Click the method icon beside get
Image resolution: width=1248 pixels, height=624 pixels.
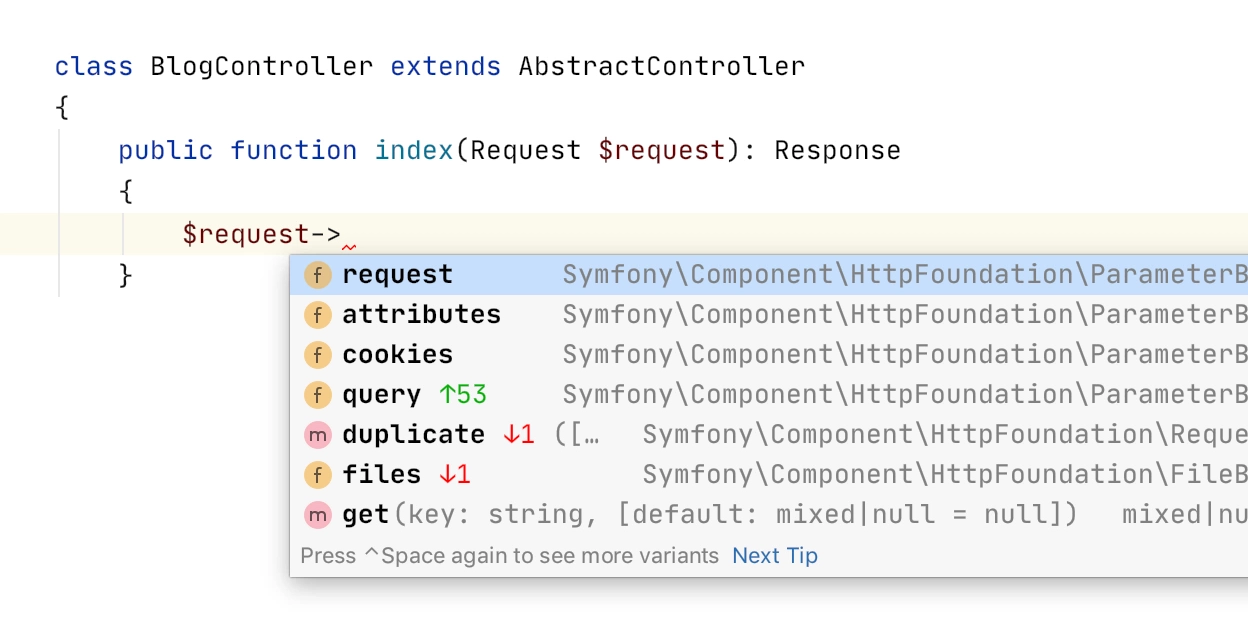click(317, 515)
